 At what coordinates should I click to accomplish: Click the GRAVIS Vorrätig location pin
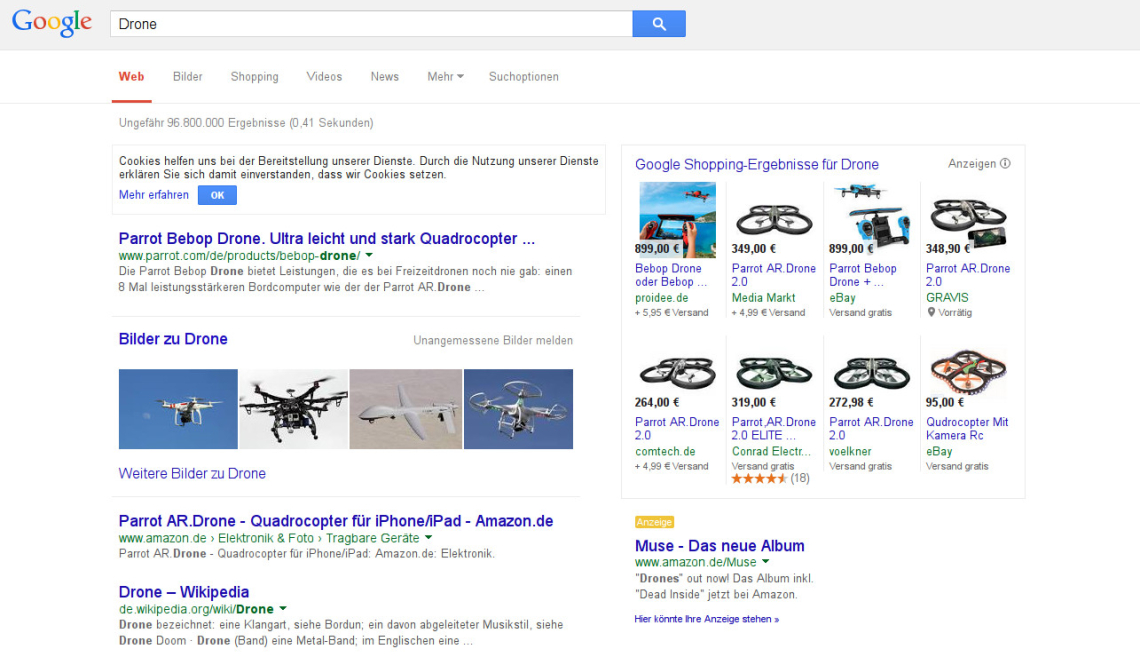[x=931, y=313]
